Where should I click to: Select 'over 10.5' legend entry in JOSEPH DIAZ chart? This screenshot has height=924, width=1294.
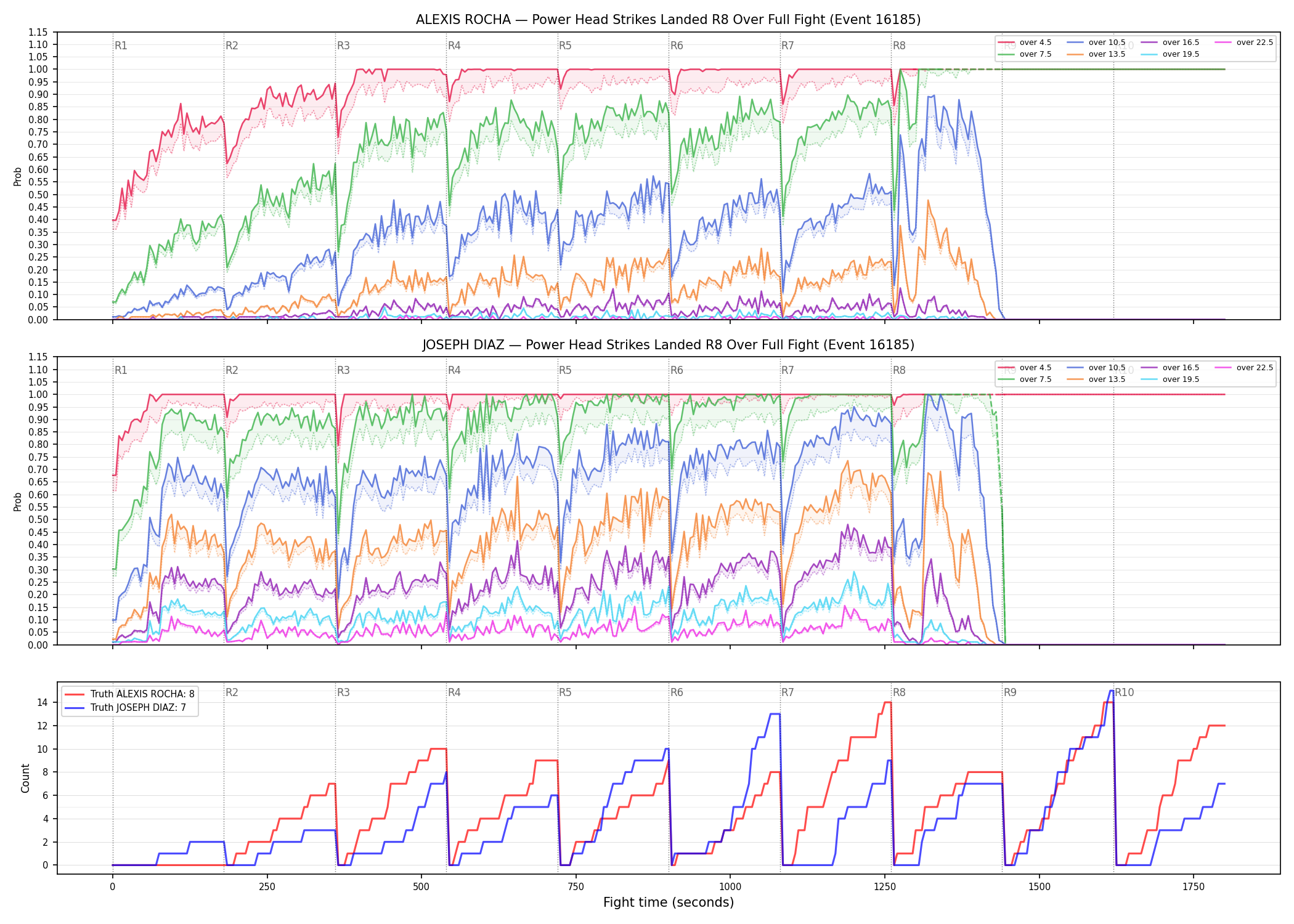(1096, 368)
